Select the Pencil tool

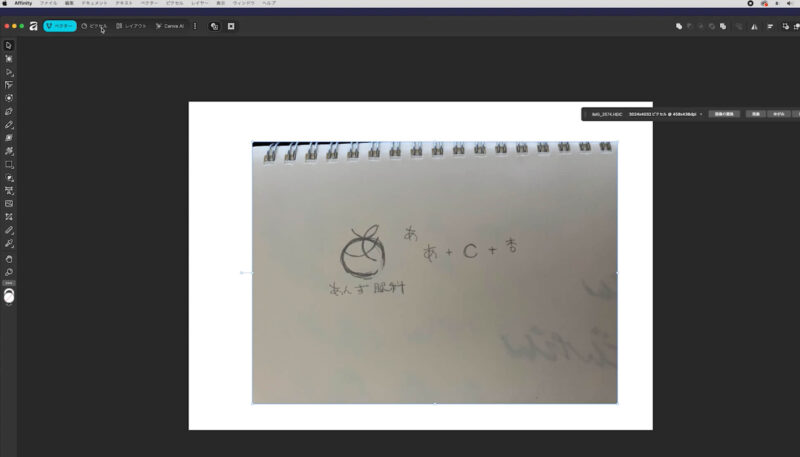9,125
